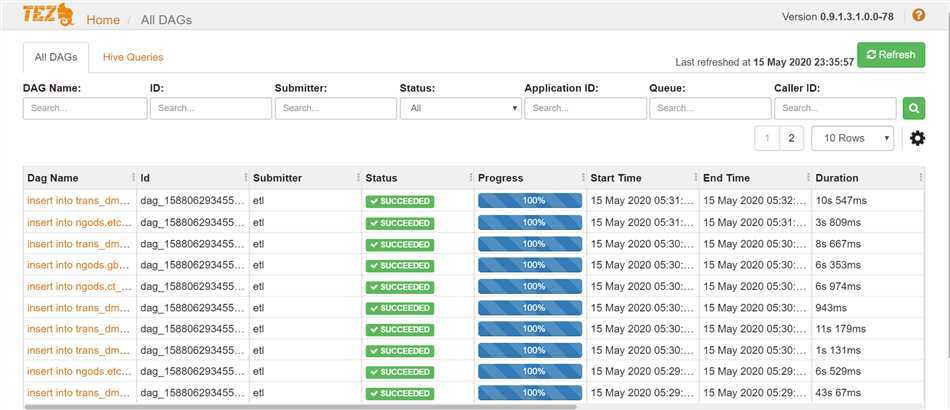Switch to the Hive Queries tab
Viewport: 950px width, 410px height.
coord(133,58)
